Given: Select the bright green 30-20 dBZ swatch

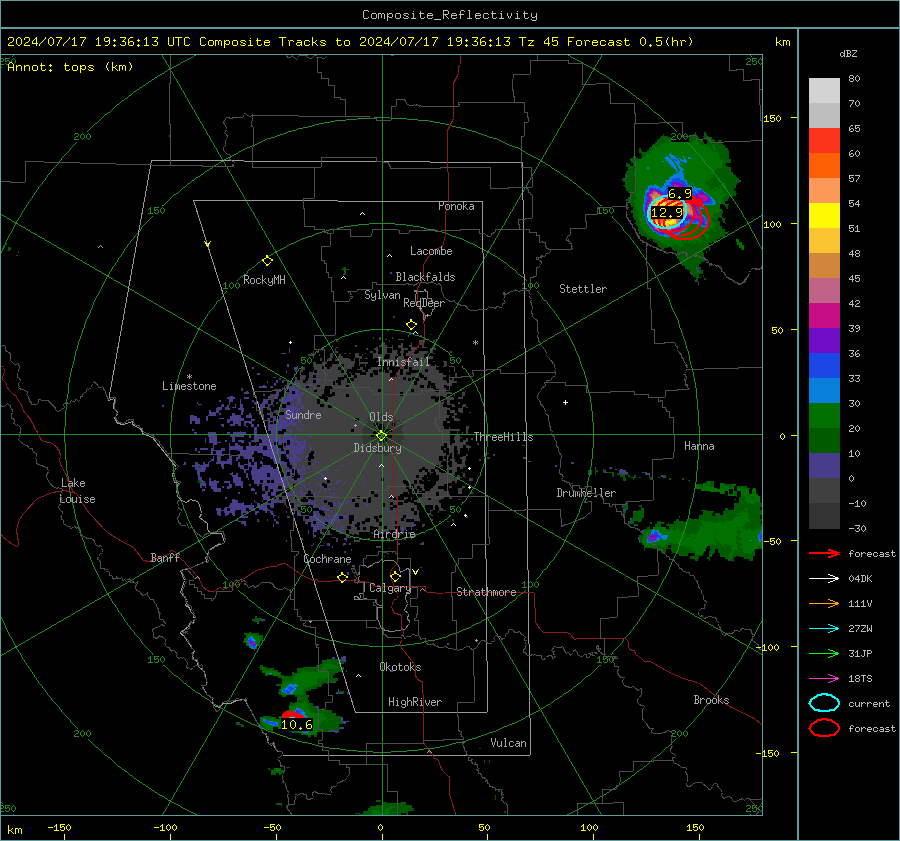Looking at the screenshot, I should (824, 416).
